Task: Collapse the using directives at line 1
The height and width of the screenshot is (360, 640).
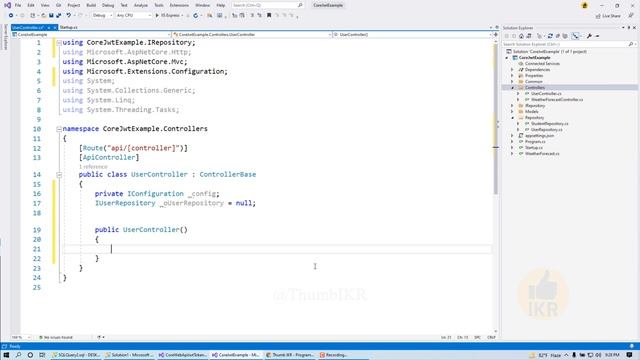Action: 59,42
